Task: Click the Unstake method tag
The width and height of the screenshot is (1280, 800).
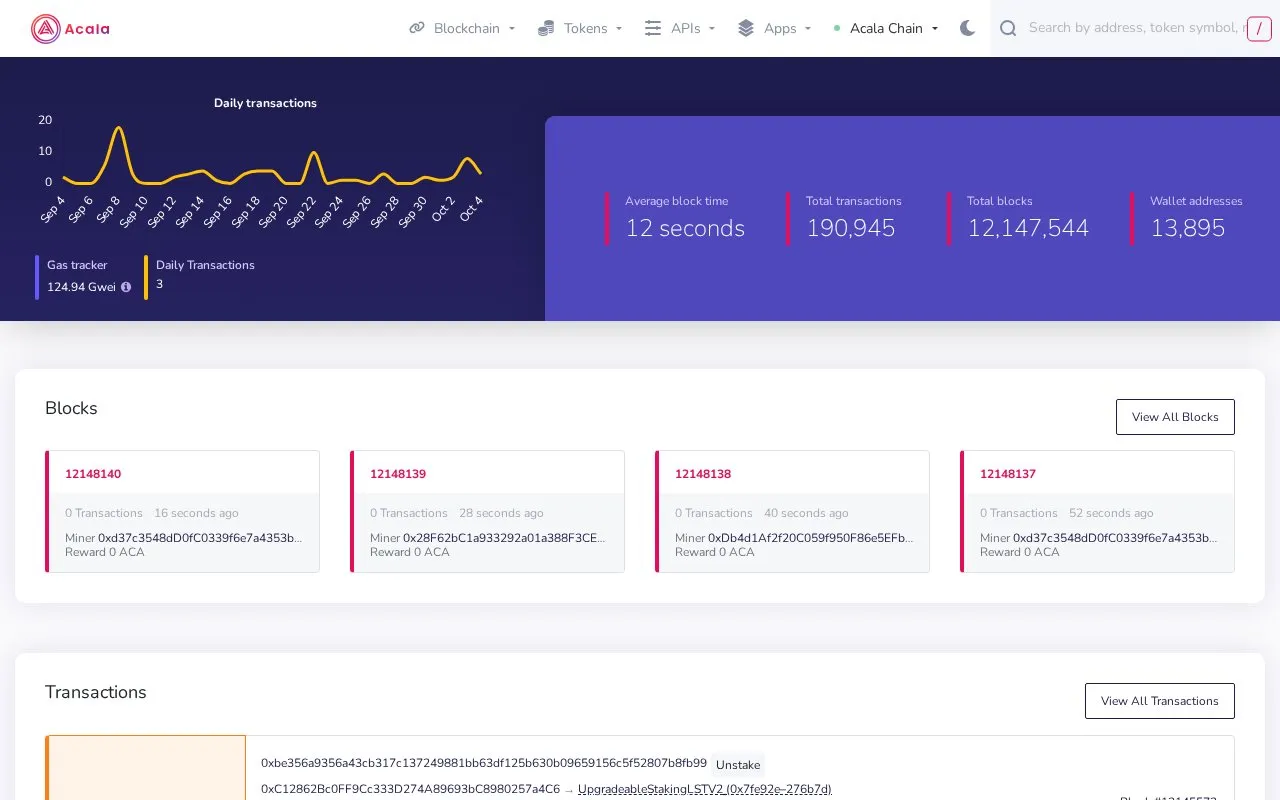Action: (738, 765)
